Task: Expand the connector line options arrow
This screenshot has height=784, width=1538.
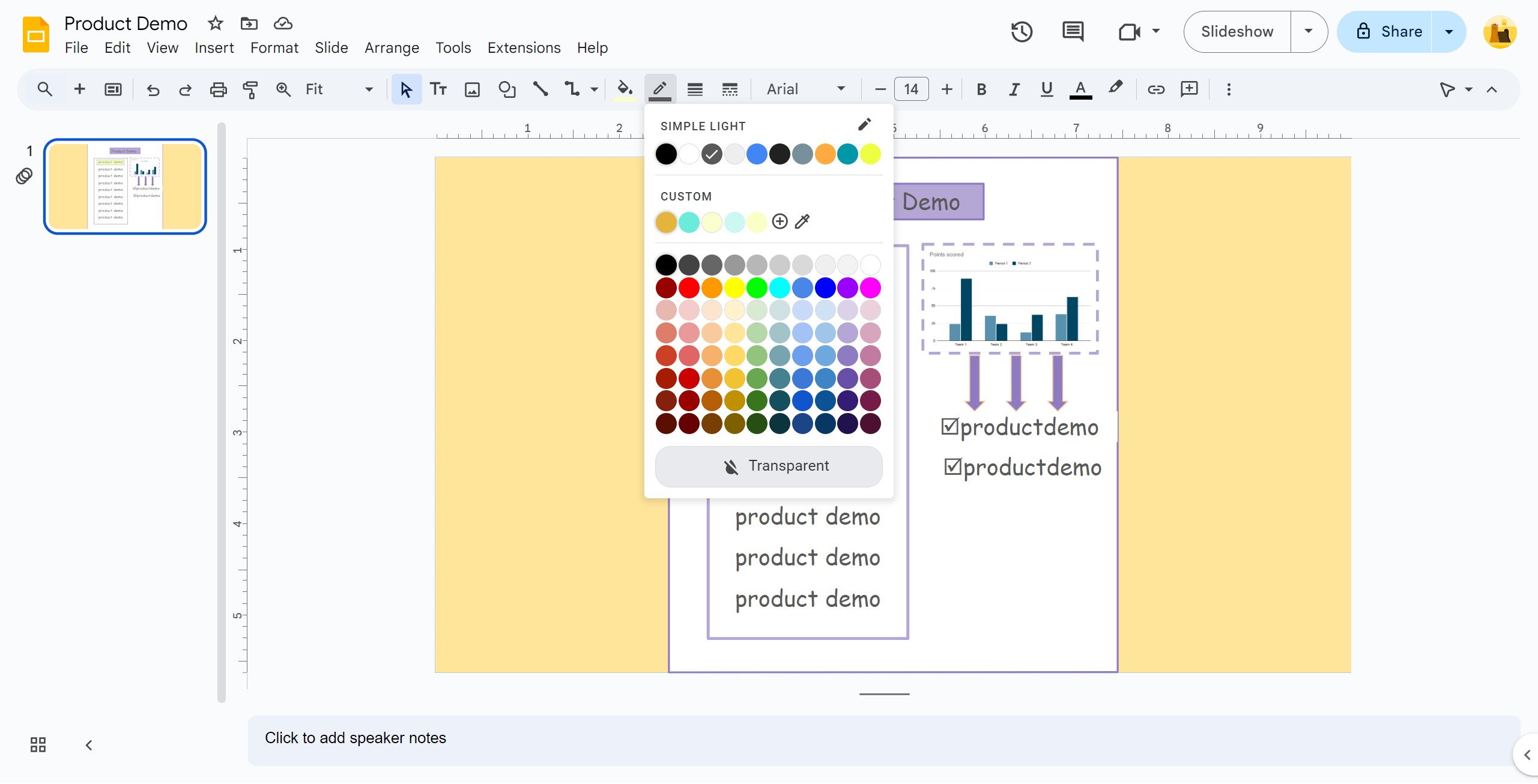Action: 594,89
